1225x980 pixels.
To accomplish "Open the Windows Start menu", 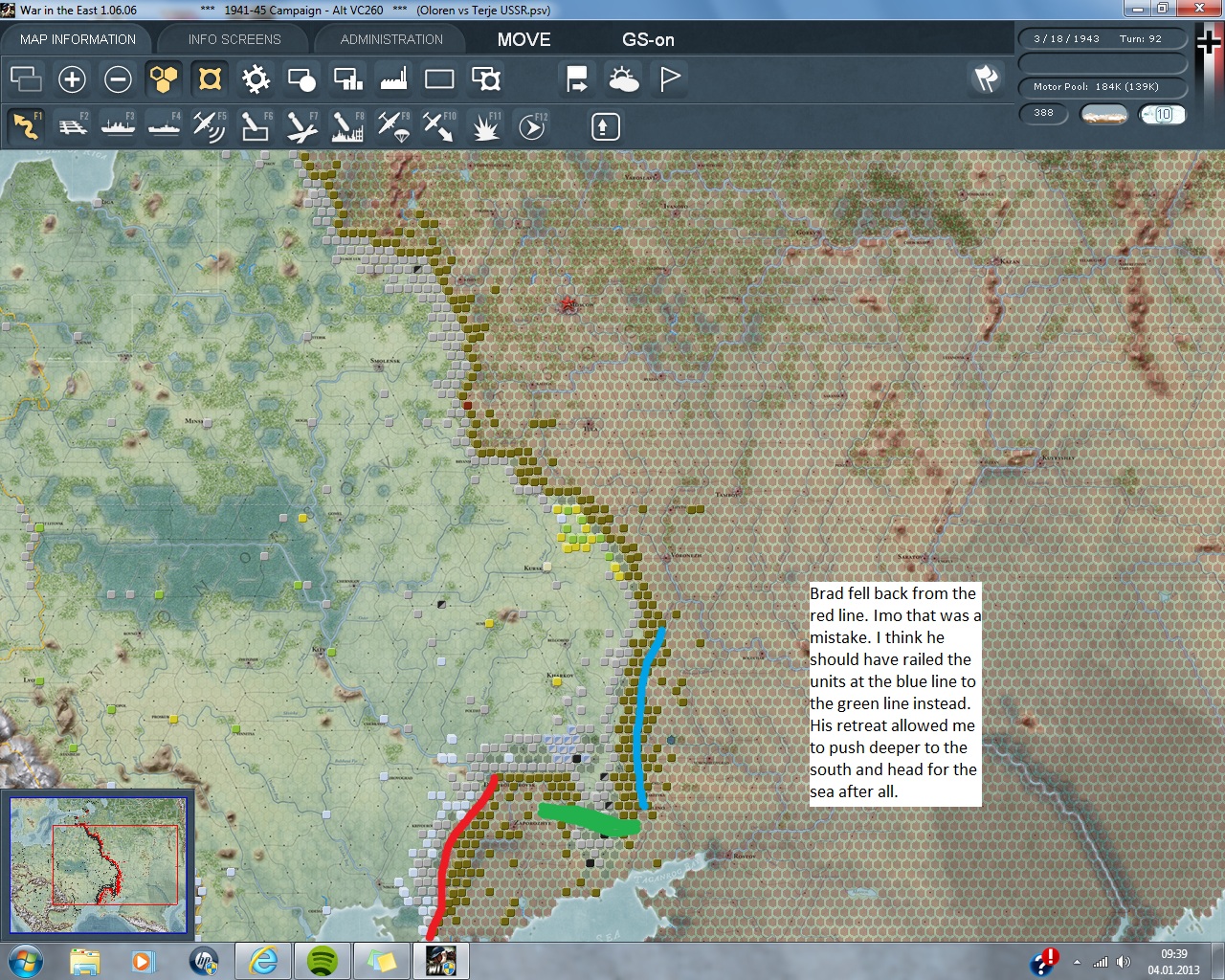I will pos(26,961).
